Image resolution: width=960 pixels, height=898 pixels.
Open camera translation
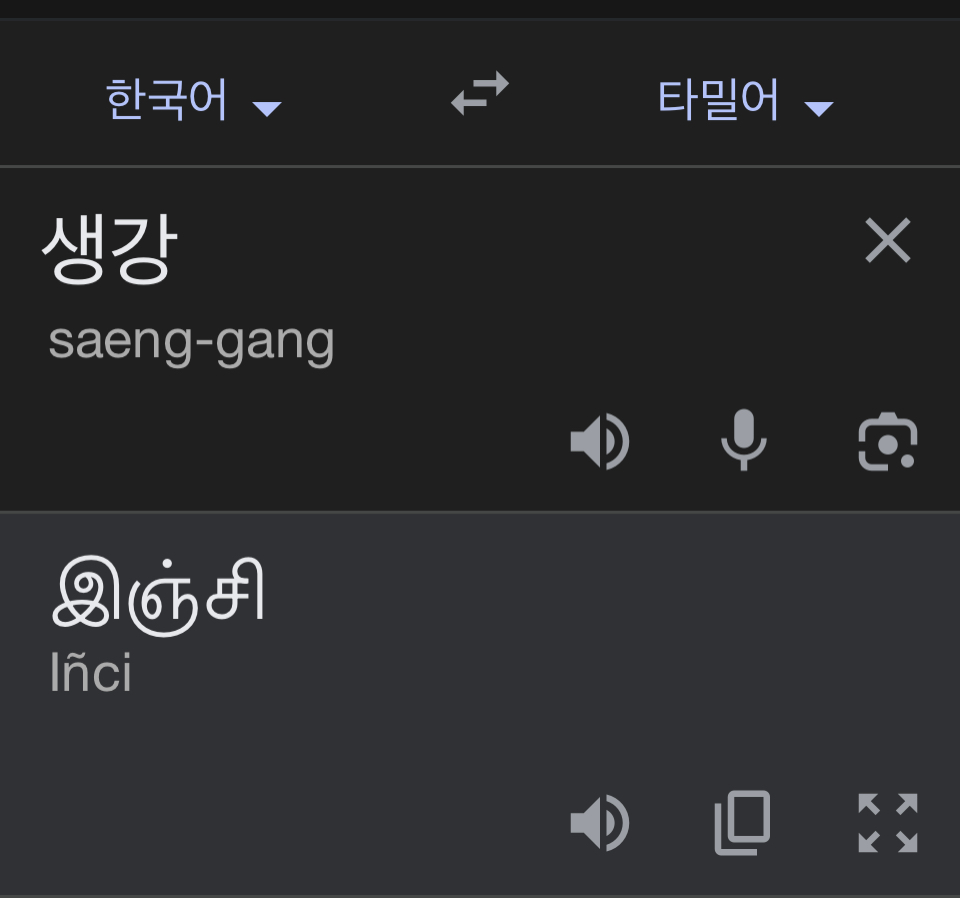coord(888,441)
